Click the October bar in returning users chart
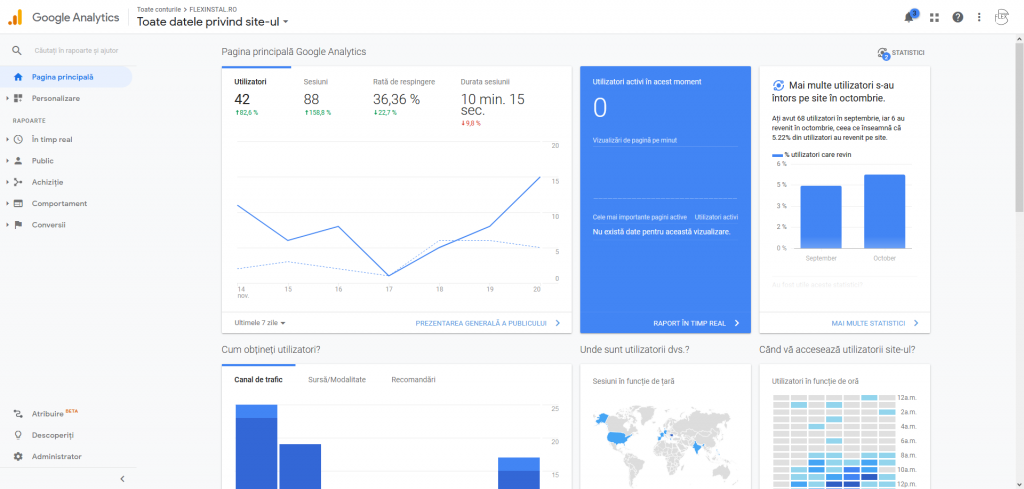 [884, 212]
